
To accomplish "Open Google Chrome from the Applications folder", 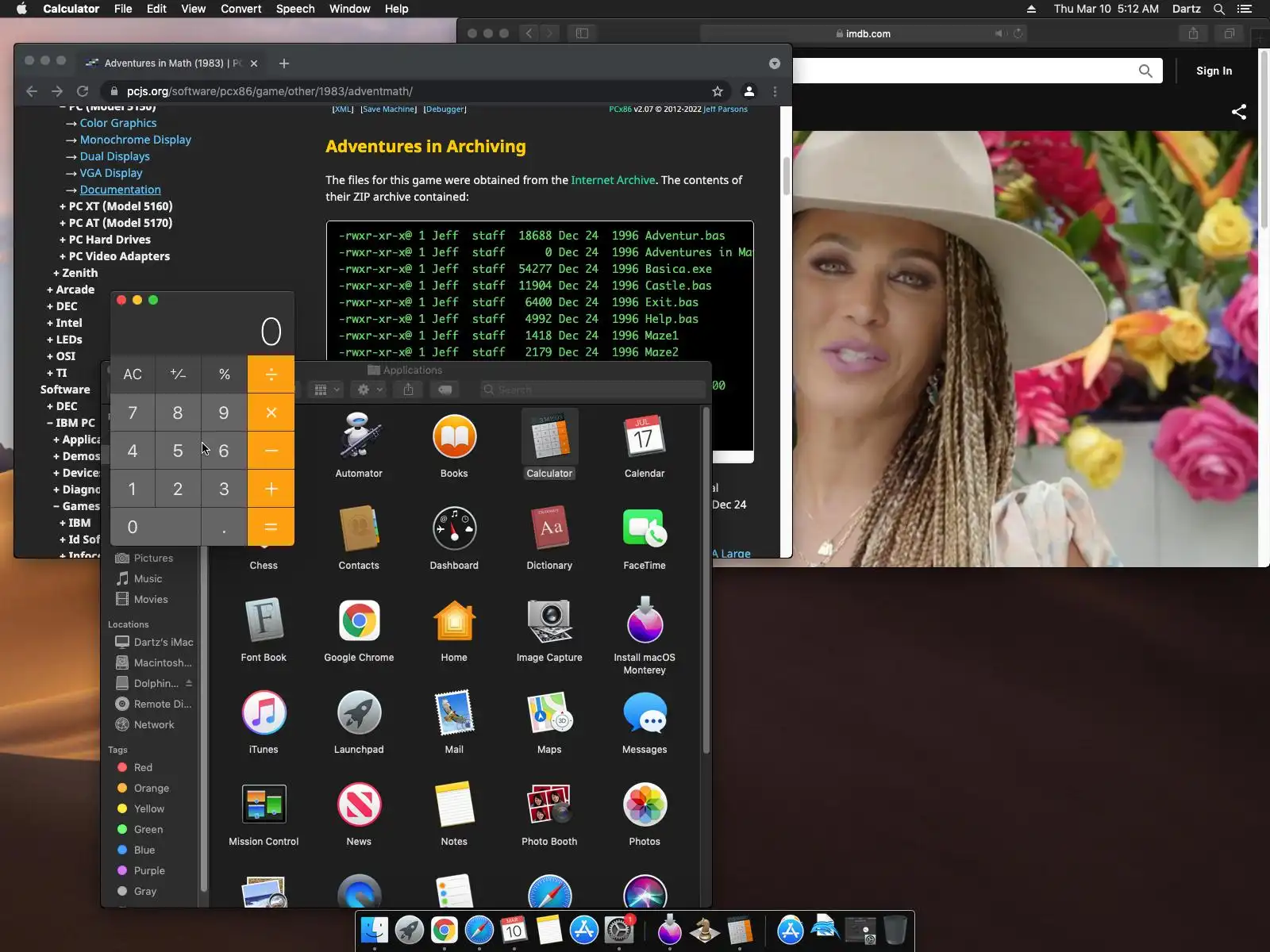I will coord(359,620).
